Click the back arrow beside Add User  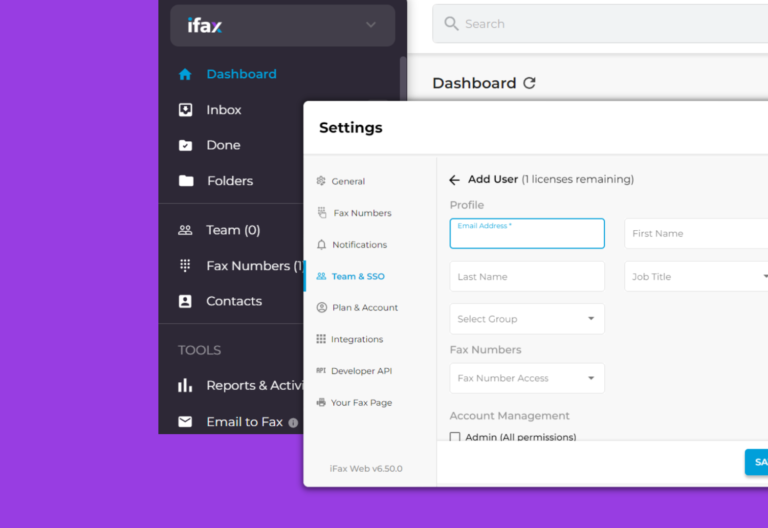[454, 180]
